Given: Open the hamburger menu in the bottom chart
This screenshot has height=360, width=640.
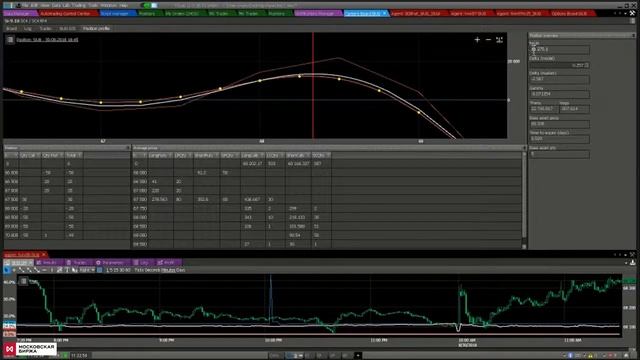Looking at the screenshot, I should 24,281.
